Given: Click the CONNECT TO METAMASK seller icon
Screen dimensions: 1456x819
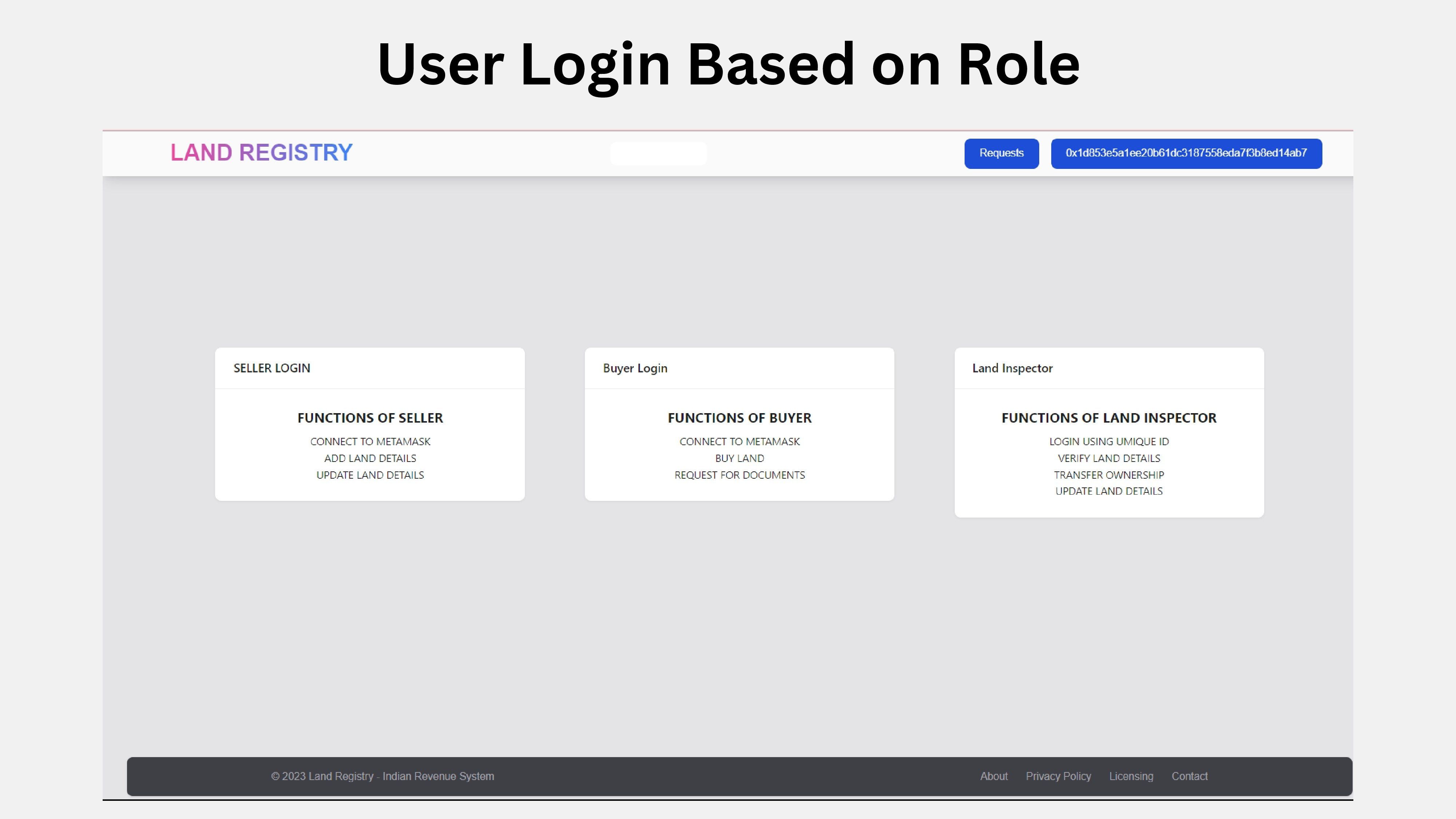Looking at the screenshot, I should (x=370, y=441).
